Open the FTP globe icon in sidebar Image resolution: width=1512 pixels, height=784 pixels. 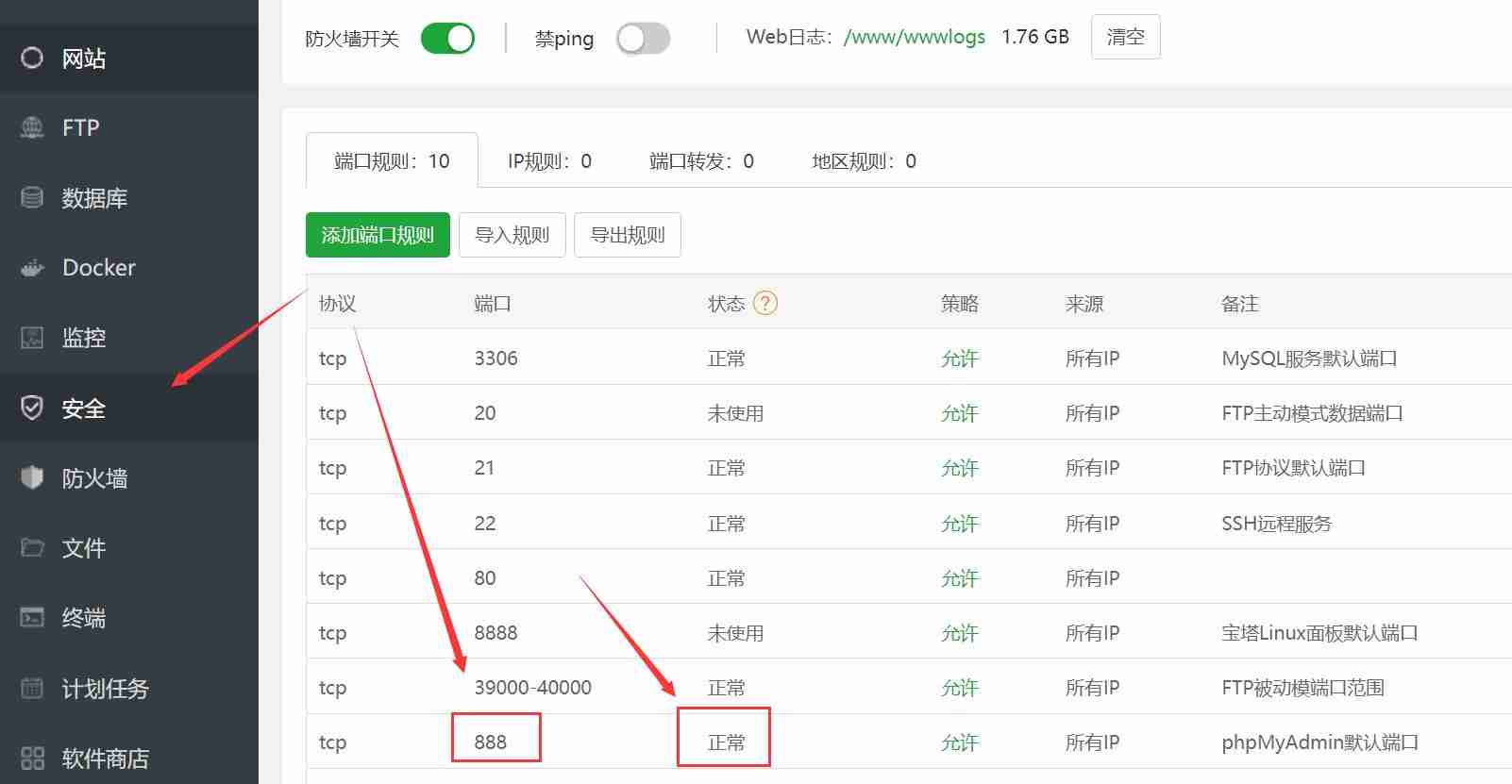32,127
